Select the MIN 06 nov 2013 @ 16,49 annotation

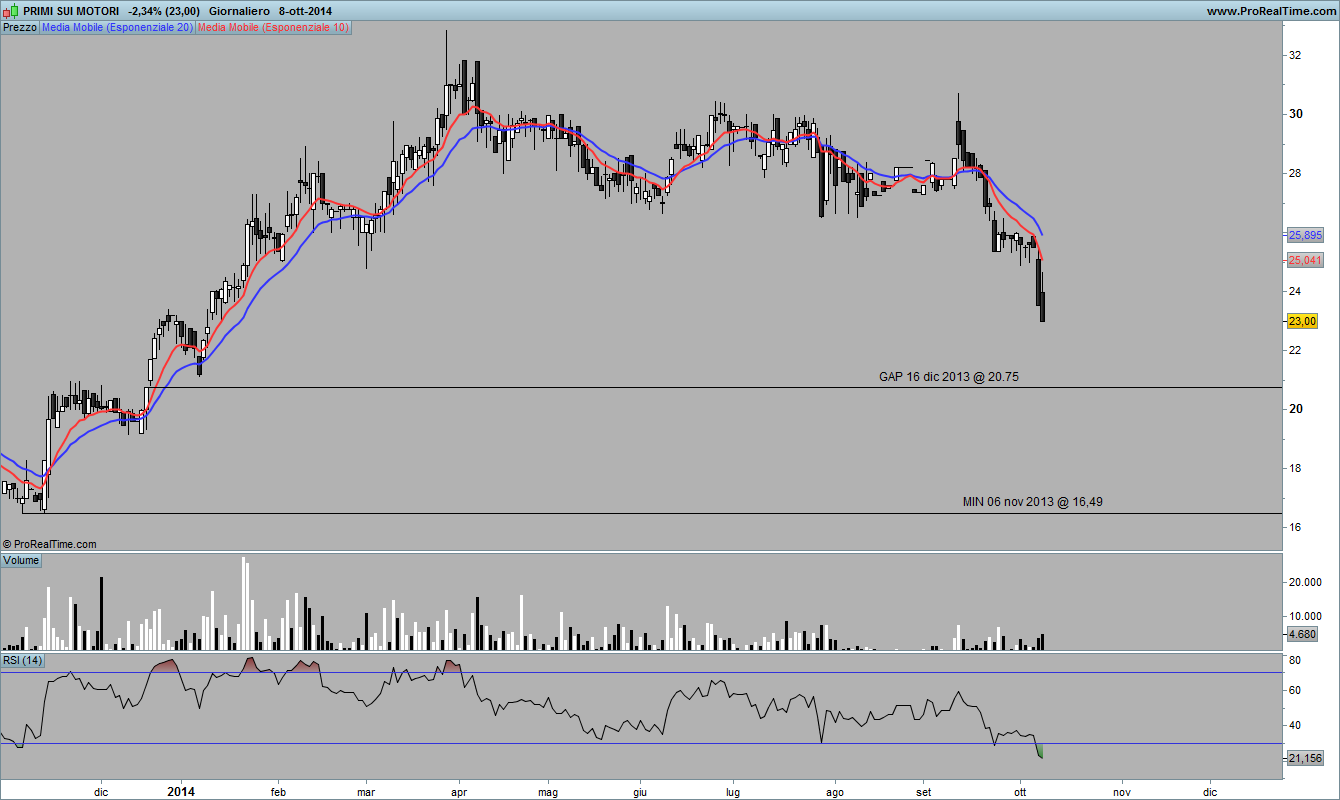1033,502
